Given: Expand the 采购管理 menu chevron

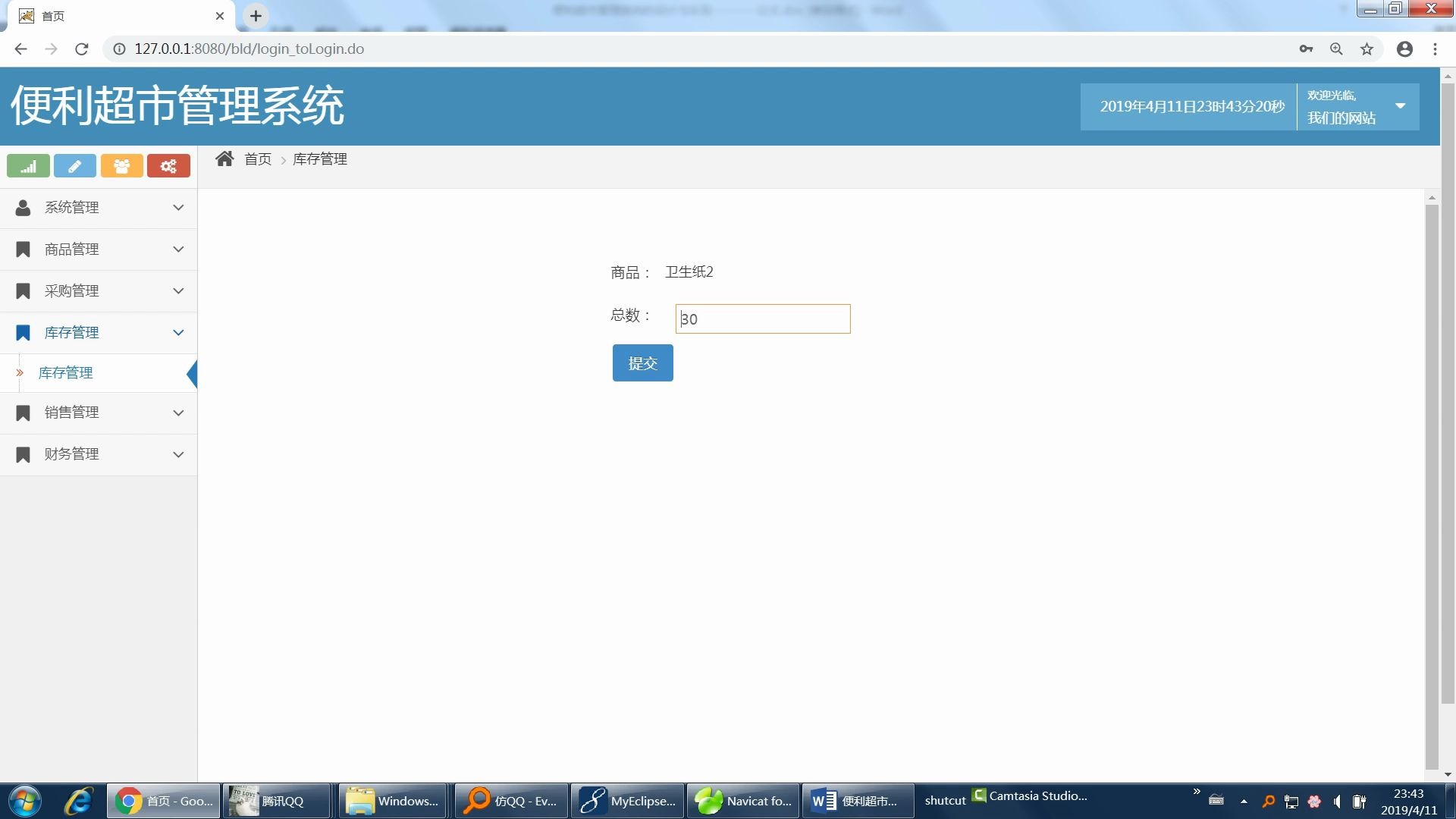Looking at the screenshot, I should pyautogui.click(x=178, y=290).
